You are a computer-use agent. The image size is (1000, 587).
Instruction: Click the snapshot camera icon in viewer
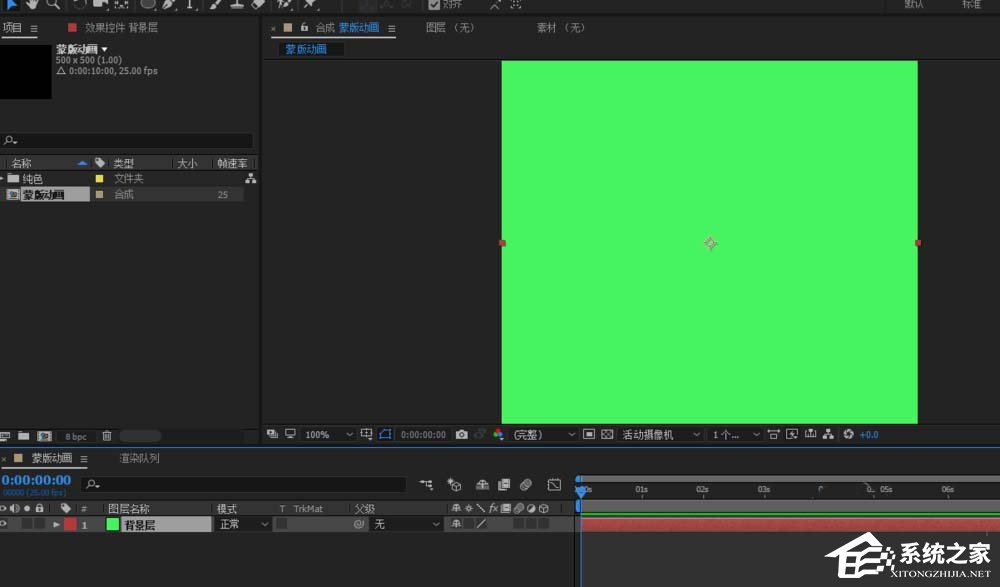click(461, 435)
